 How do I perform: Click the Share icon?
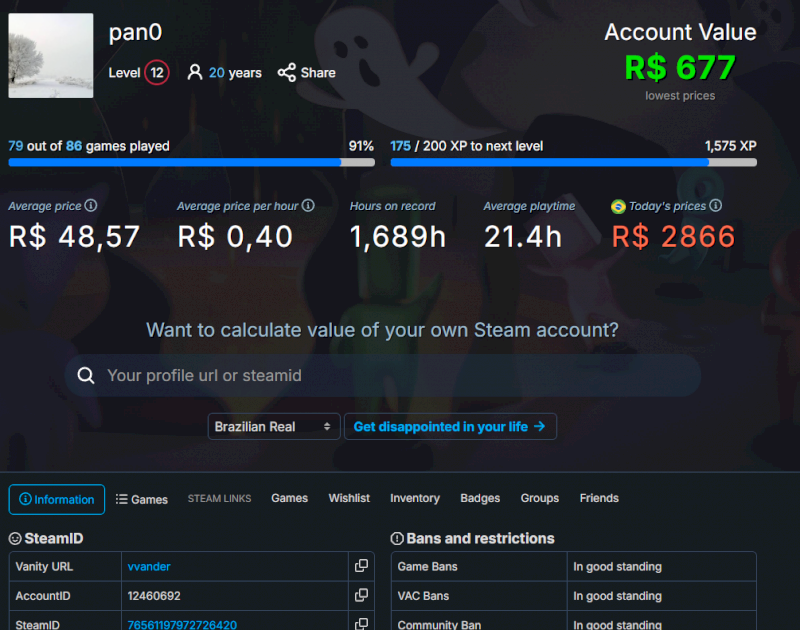pos(287,72)
